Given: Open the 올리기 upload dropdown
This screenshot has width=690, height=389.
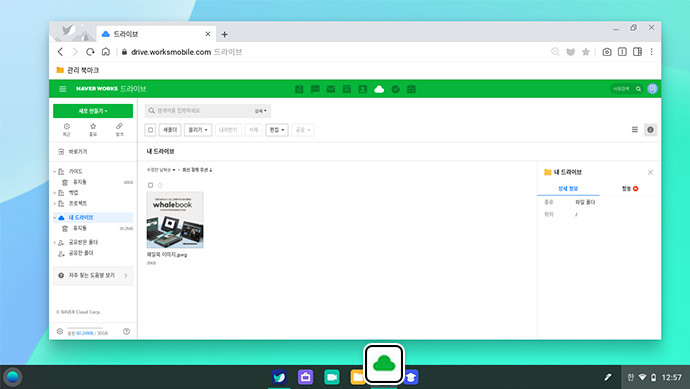Looking at the screenshot, I should 198,130.
